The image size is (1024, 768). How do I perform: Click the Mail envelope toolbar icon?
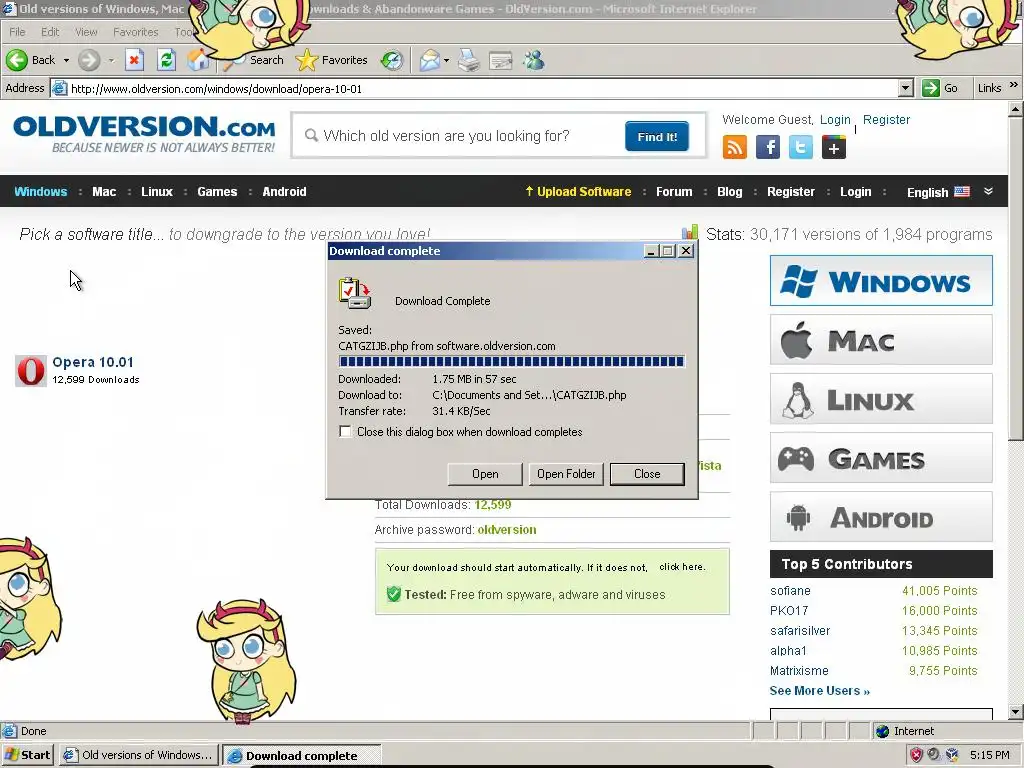430,60
